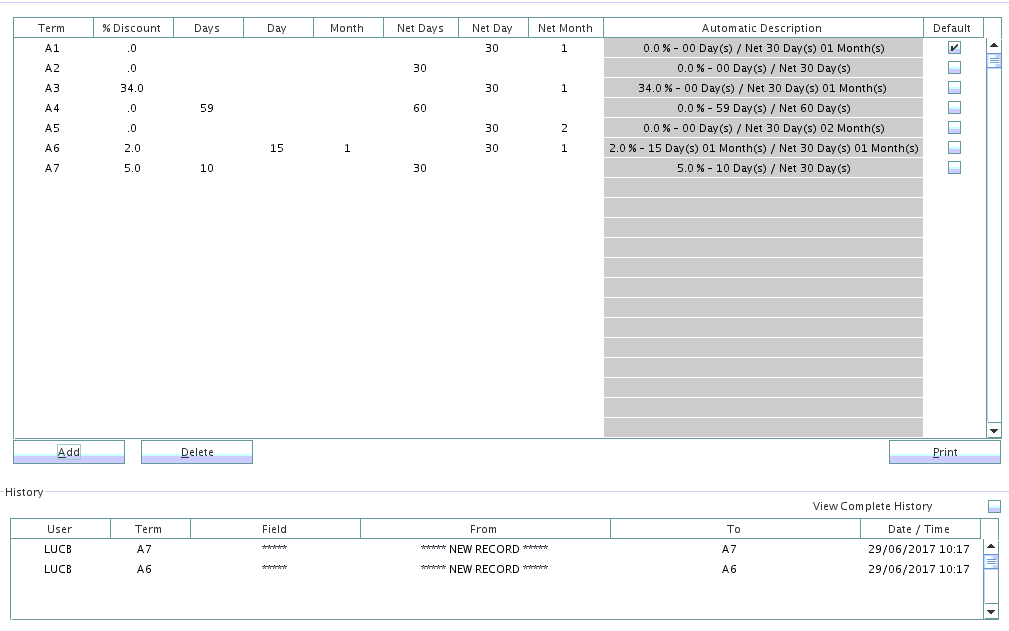Screen dimensions: 1009x631
Task: Uncheck the Default checkbox for term A1
Action: (954, 48)
